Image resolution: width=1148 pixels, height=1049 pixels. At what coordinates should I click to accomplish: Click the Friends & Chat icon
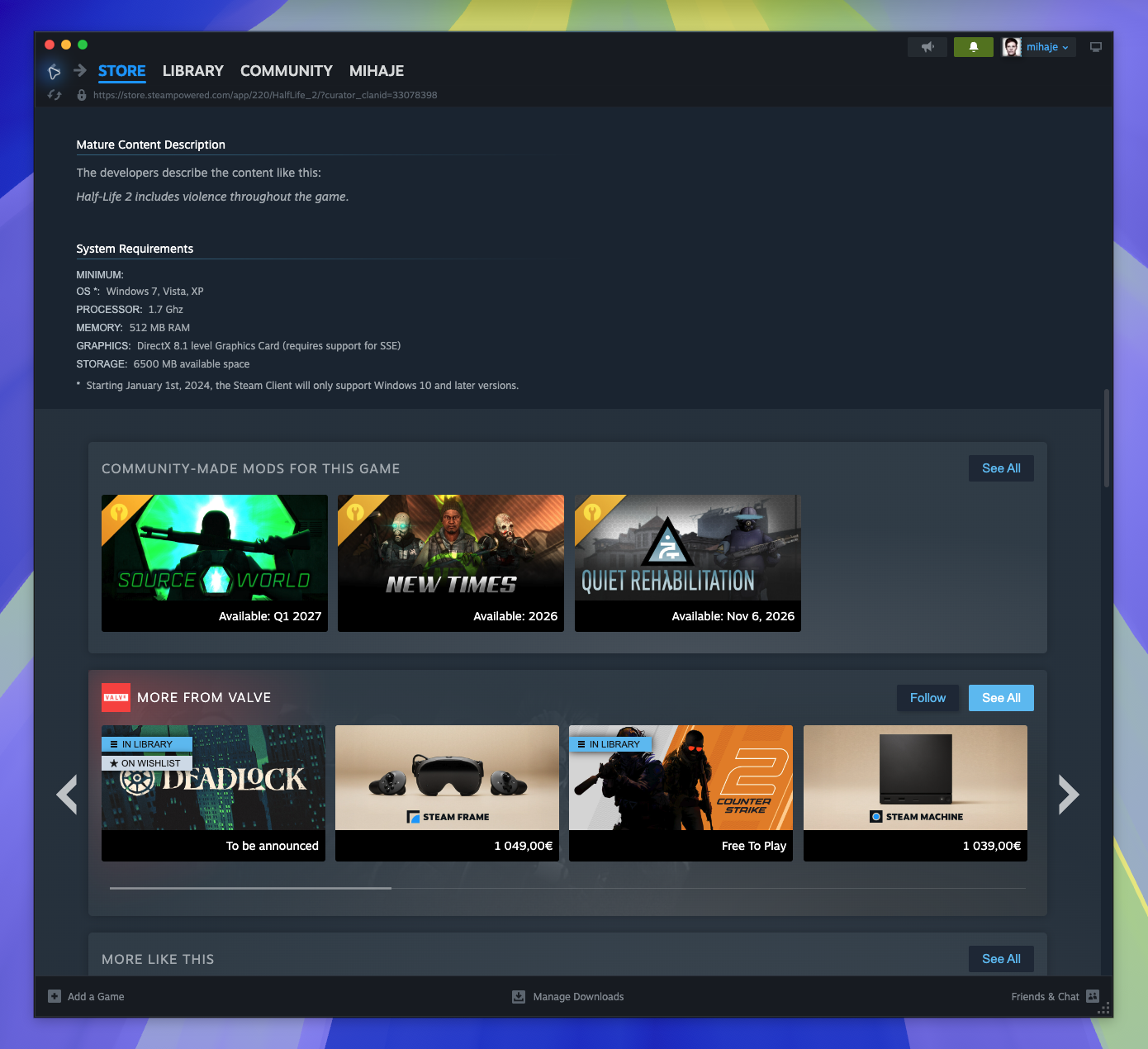pos(1093,996)
